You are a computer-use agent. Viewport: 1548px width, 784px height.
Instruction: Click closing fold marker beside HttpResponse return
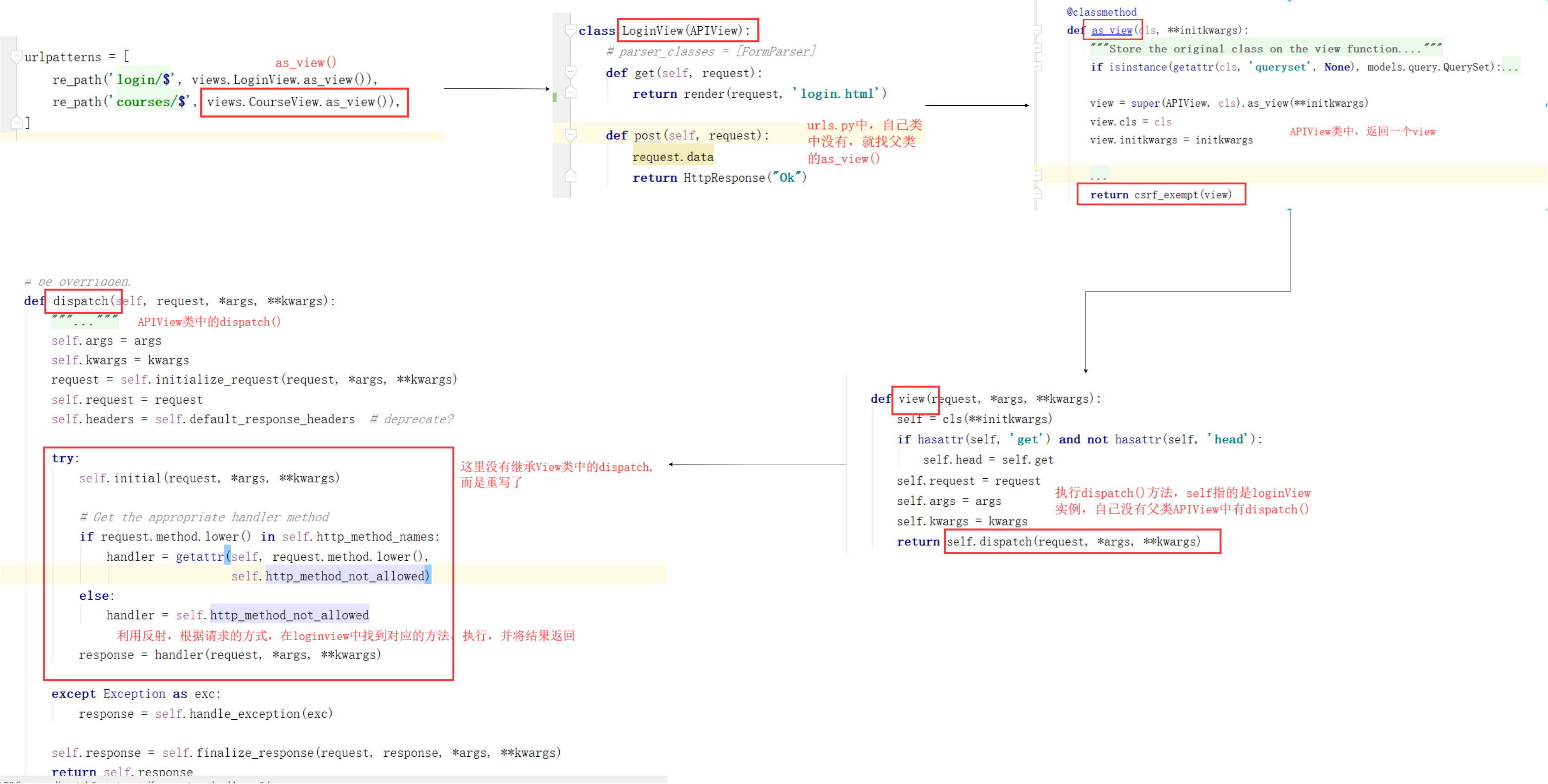570,177
